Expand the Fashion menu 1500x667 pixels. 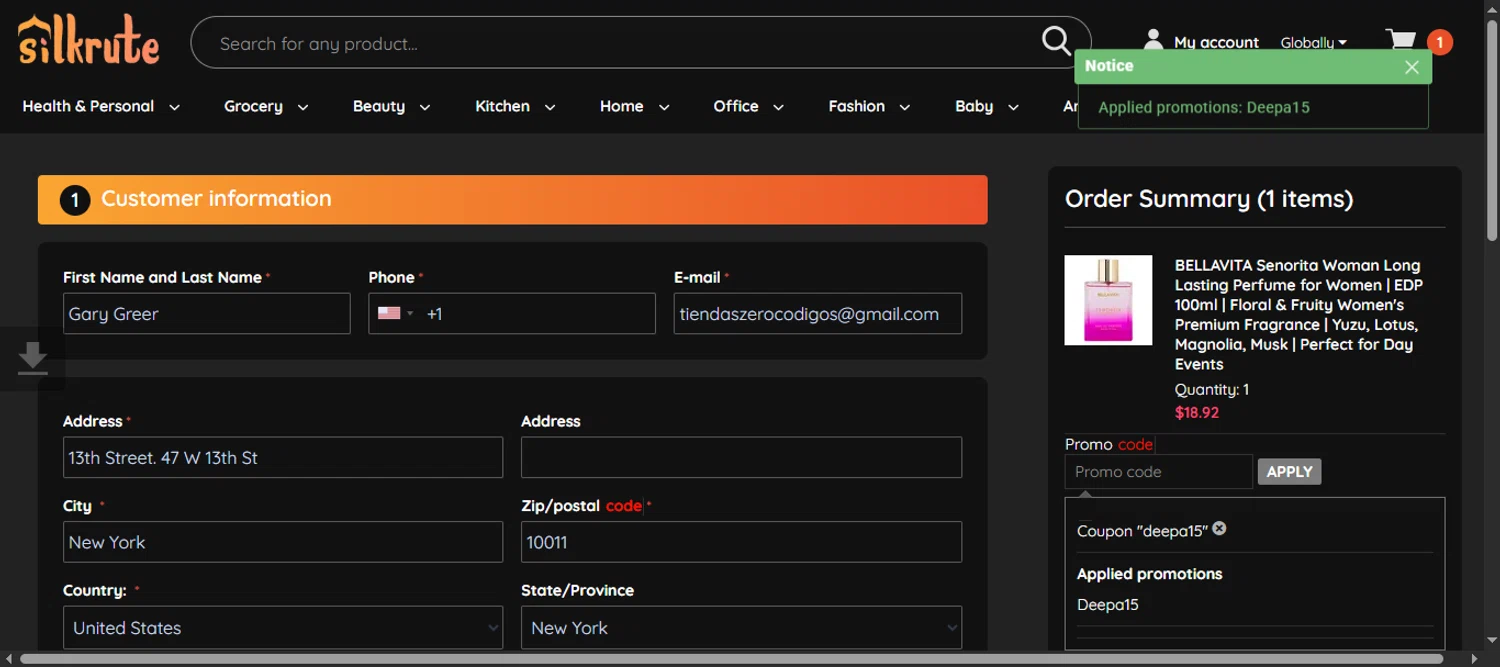(x=869, y=106)
